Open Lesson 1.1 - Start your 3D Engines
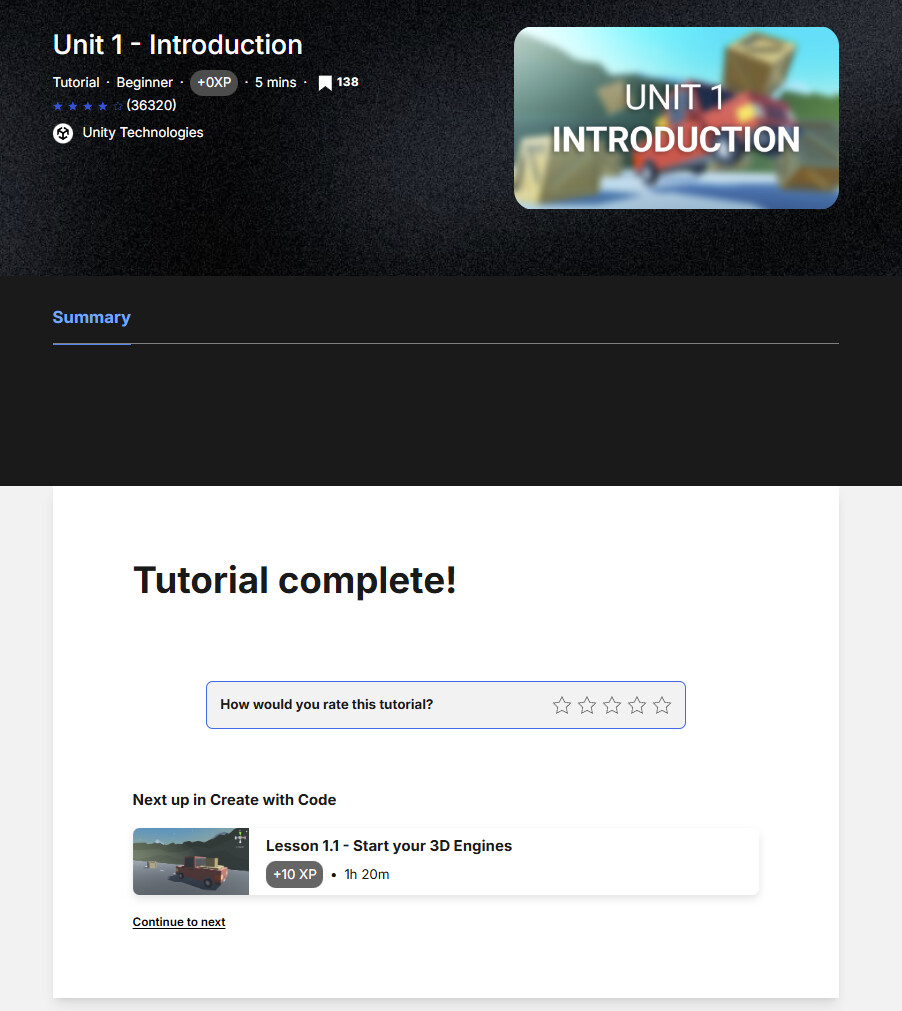 pyautogui.click(x=389, y=845)
